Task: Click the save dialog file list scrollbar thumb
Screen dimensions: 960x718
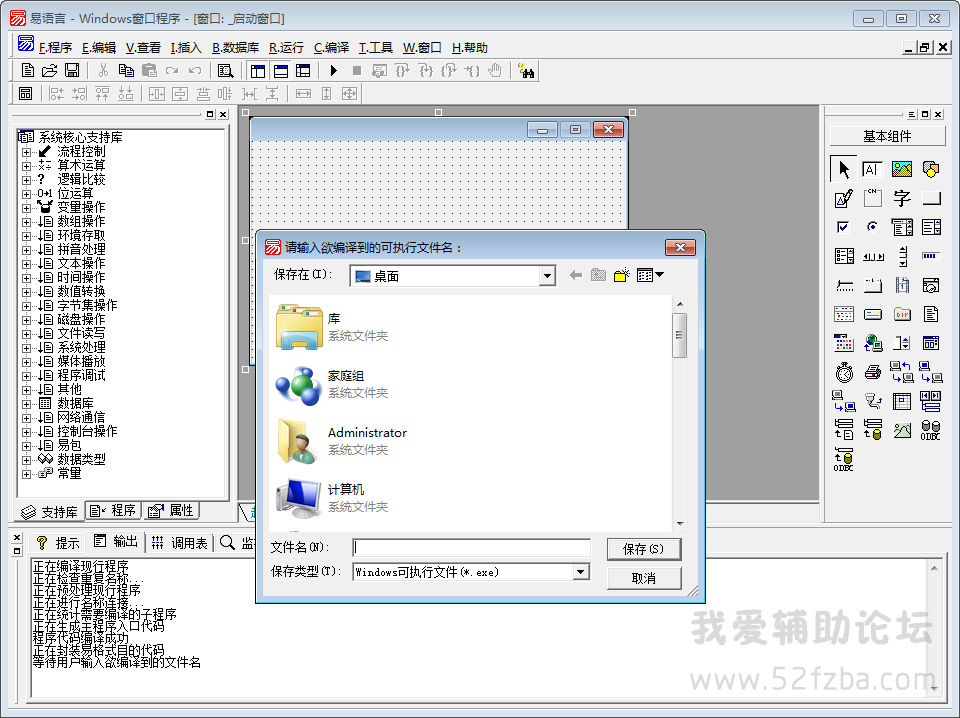Action: (x=679, y=335)
